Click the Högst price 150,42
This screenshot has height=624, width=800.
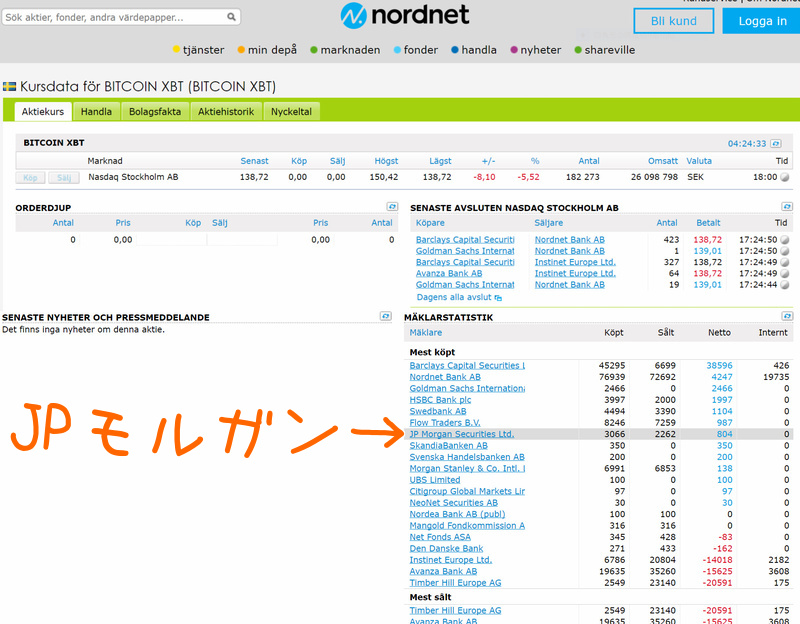[384, 177]
